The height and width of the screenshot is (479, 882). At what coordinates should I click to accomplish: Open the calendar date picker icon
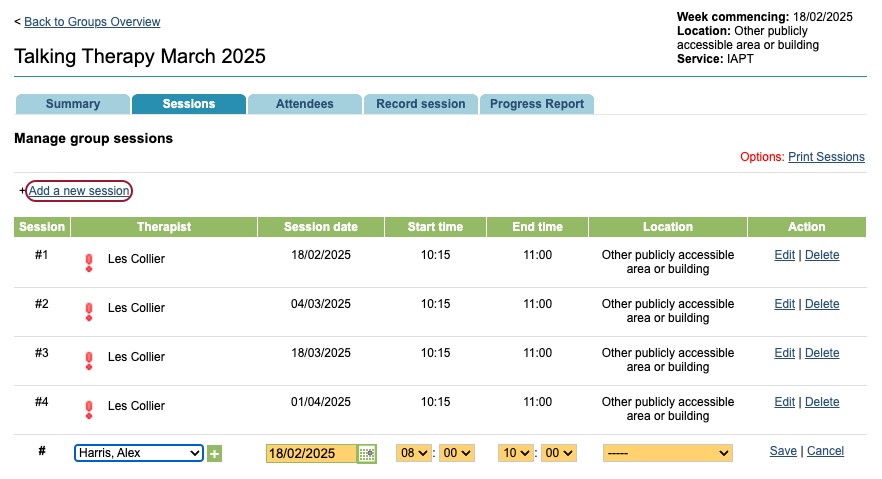click(367, 454)
